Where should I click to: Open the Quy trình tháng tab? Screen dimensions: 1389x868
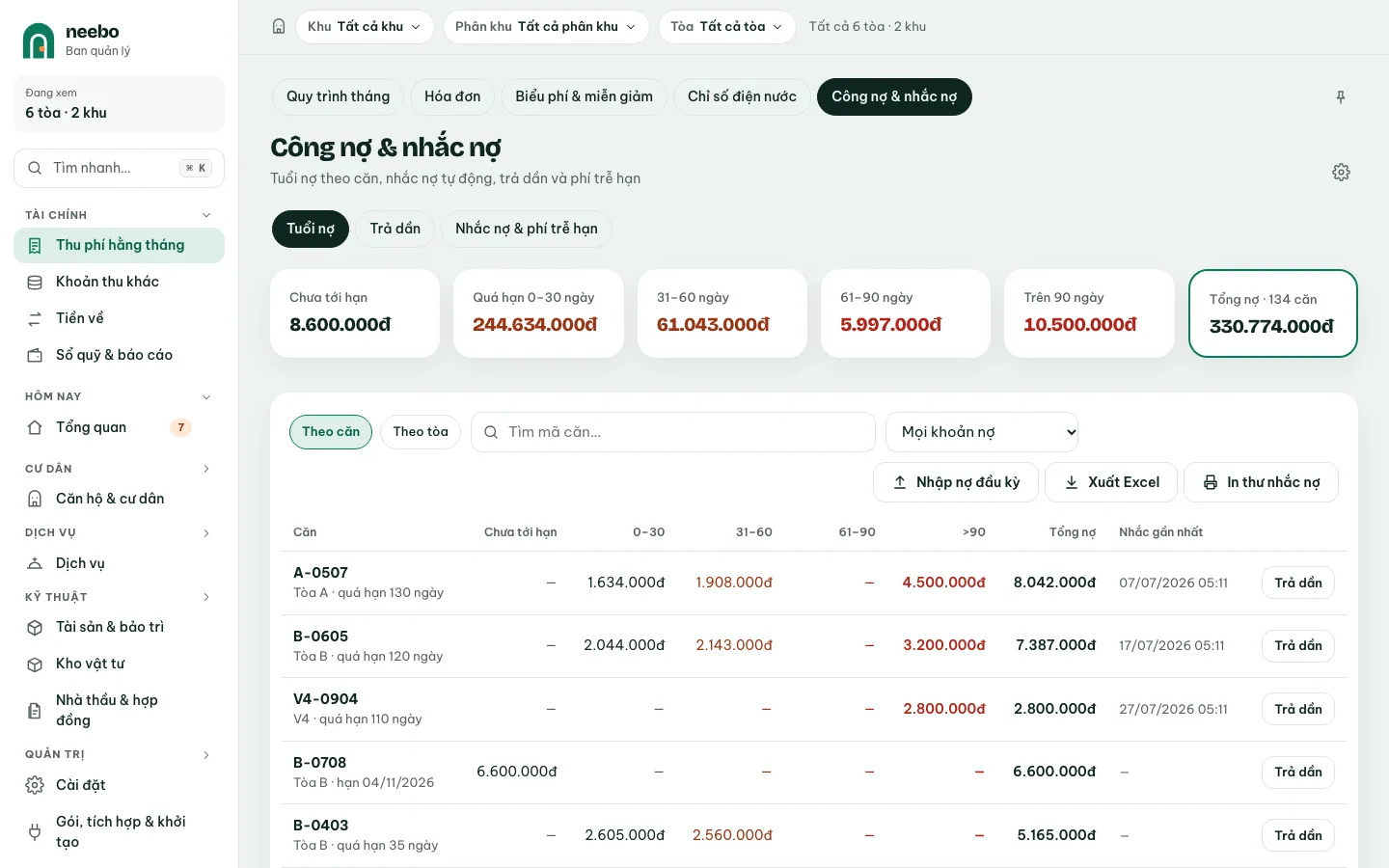[x=339, y=96]
